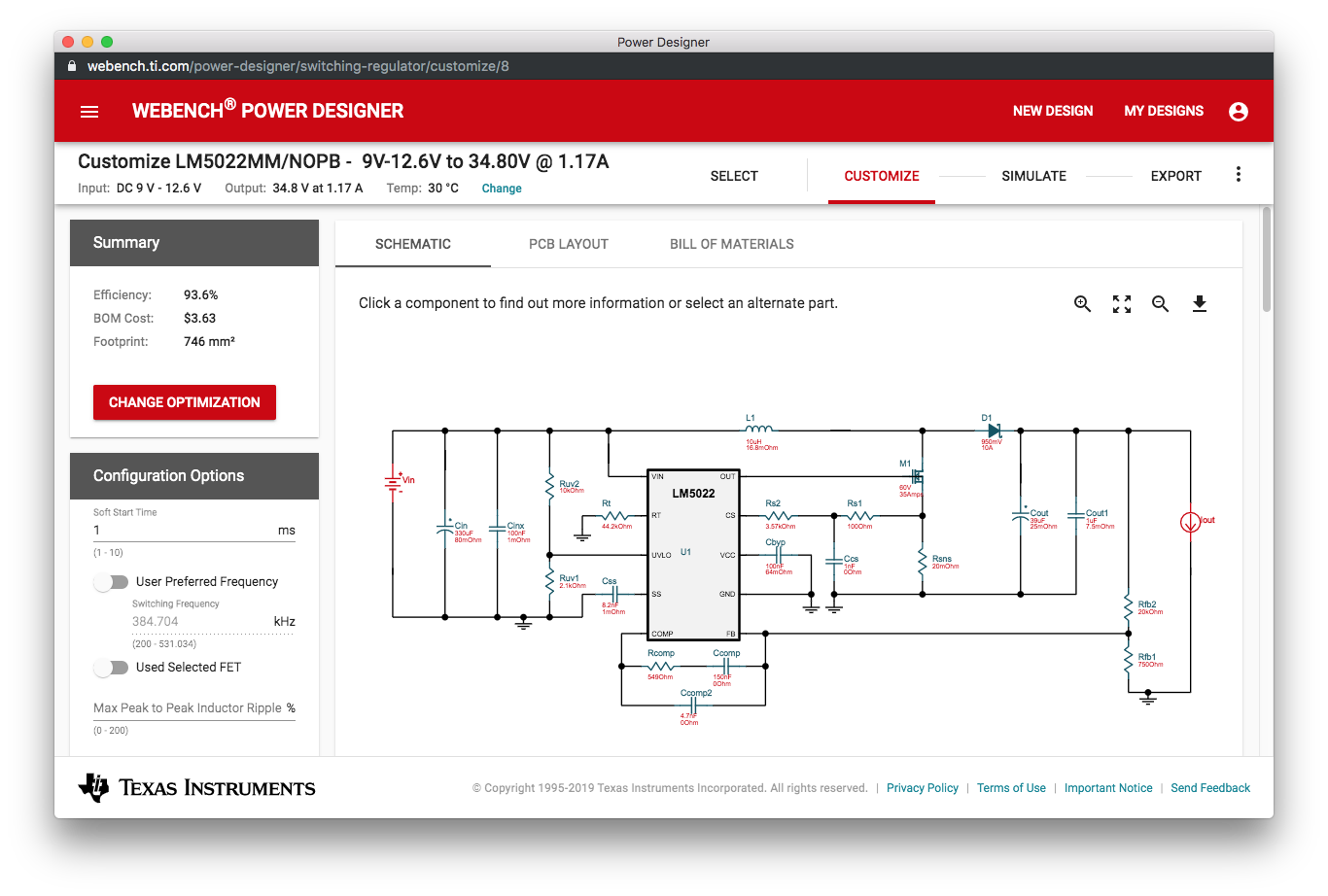The height and width of the screenshot is (896, 1328).
Task: Click the LM5022 controller IC block
Action: [694, 554]
